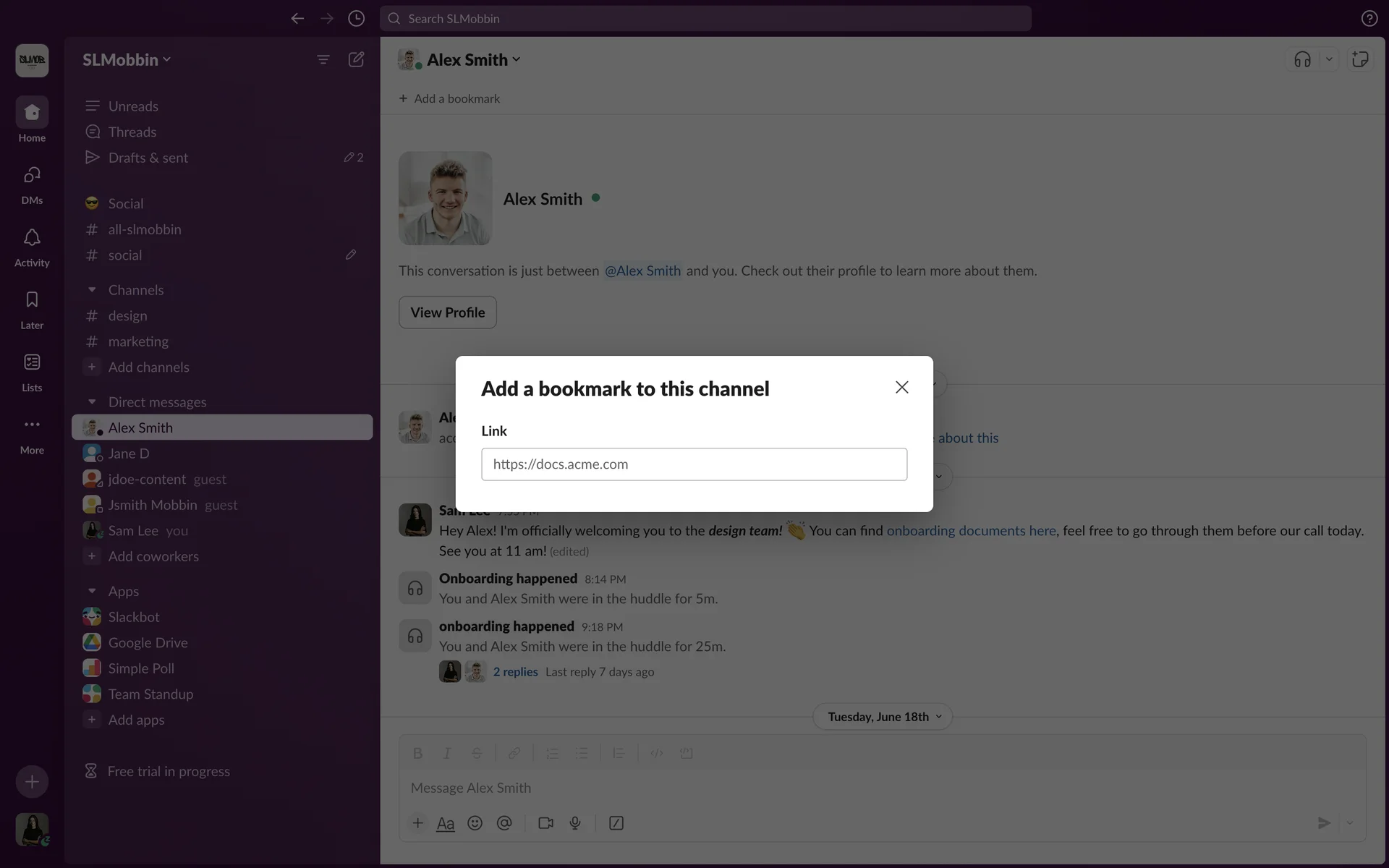Image resolution: width=1389 pixels, height=868 pixels.
Task: Start a huddle with headphones icon
Action: point(1302,59)
